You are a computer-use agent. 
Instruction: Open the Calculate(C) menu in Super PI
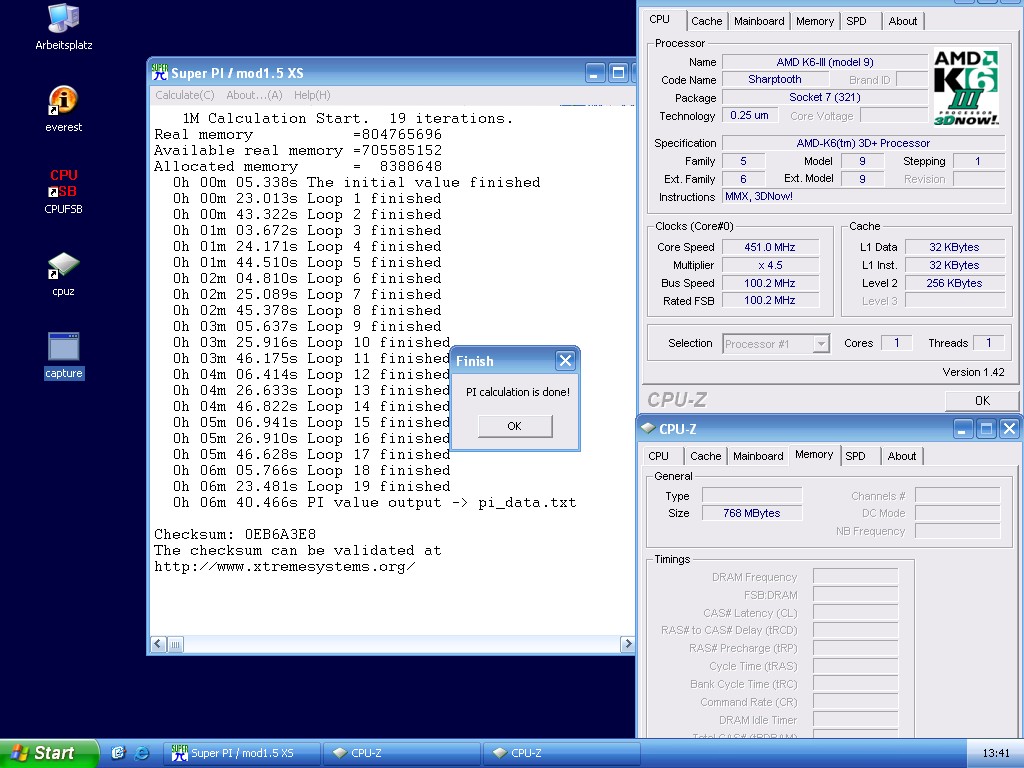(x=185, y=95)
